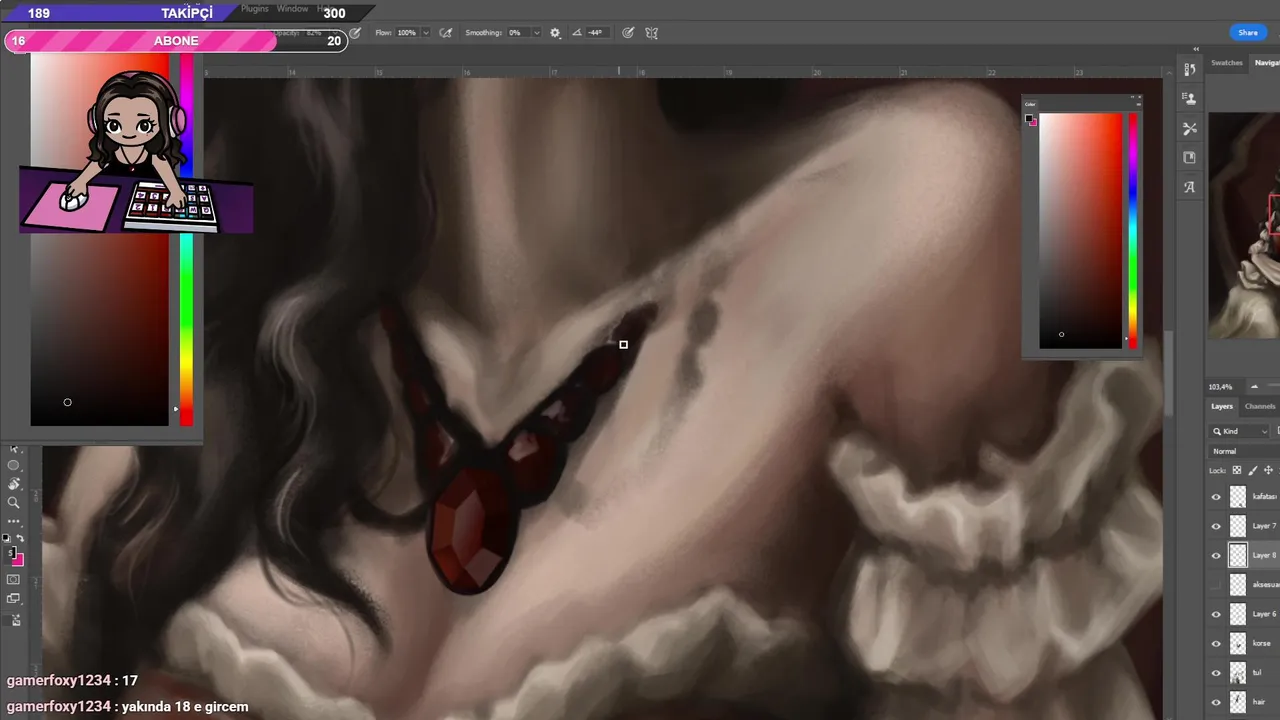The height and width of the screenshot is (720, 1280).
Task: Collapse panels double-arrow icon
Action: [x=1196, y=49]
